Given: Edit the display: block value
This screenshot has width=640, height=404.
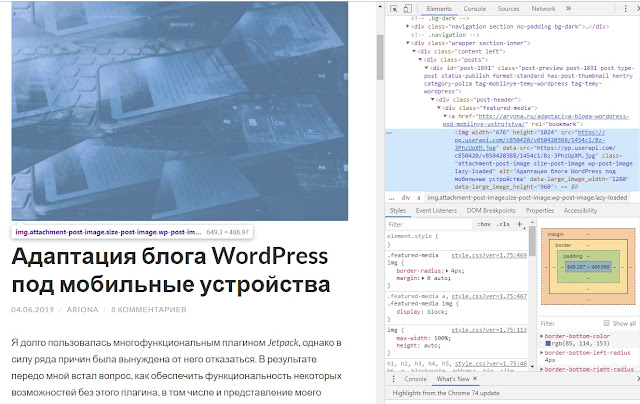Looking at the screenshot, I should [x=437, y=312].
